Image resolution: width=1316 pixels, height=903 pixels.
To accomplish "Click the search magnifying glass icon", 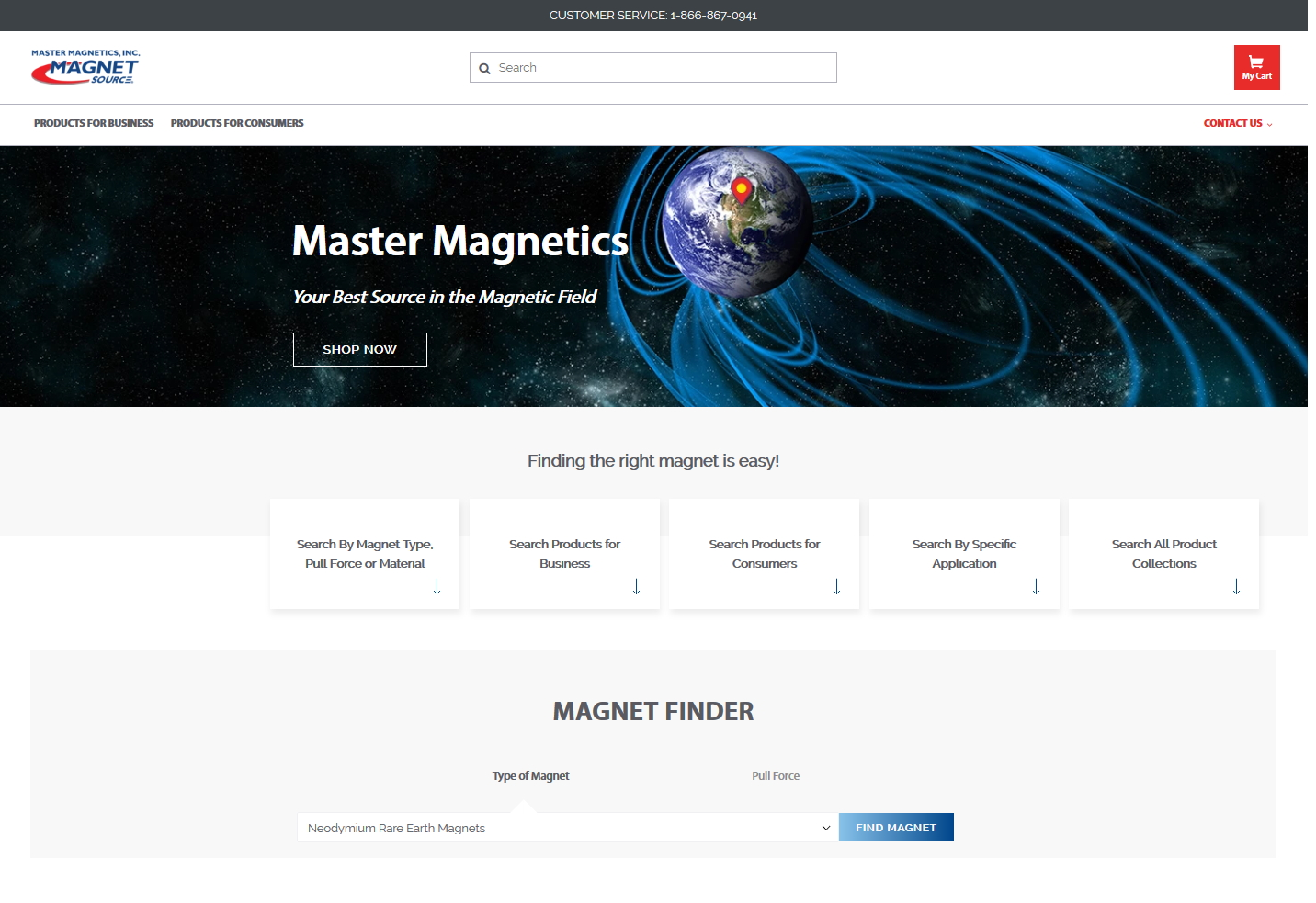I will (x=484, y=67).
